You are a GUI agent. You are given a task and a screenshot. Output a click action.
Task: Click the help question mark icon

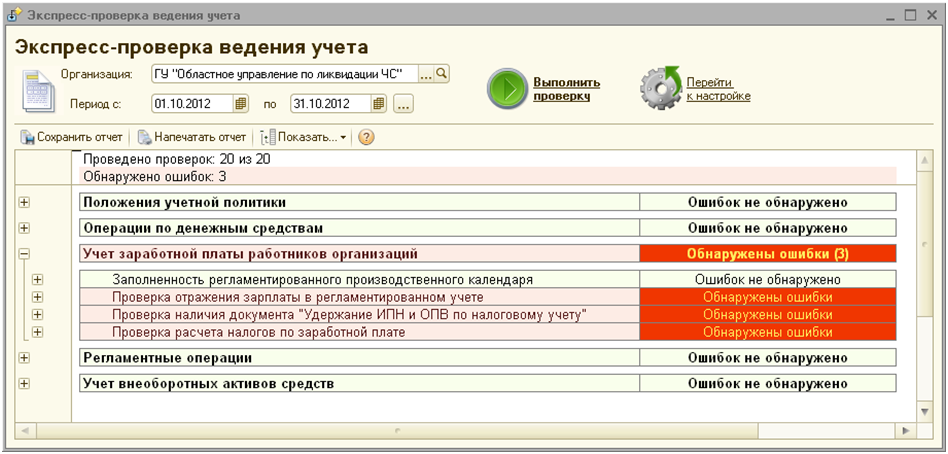366,137
